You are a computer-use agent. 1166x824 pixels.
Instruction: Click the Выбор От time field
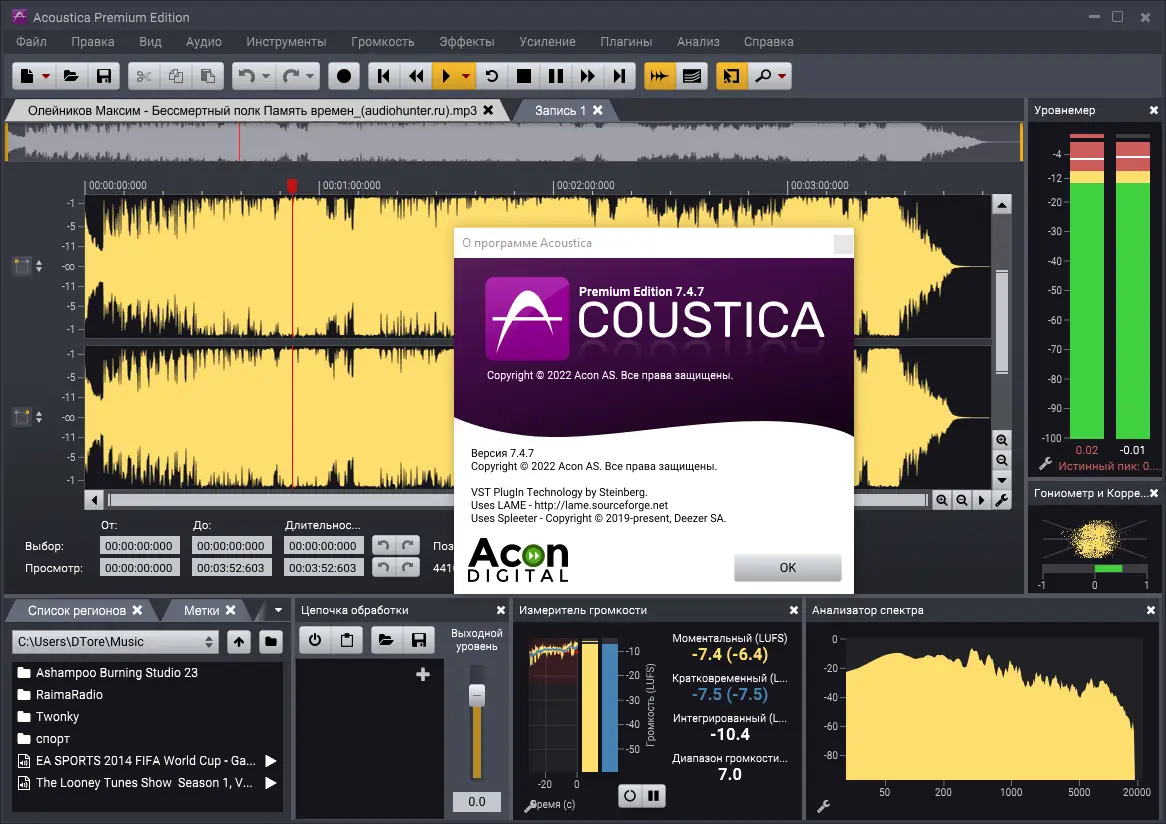[139, 546]
